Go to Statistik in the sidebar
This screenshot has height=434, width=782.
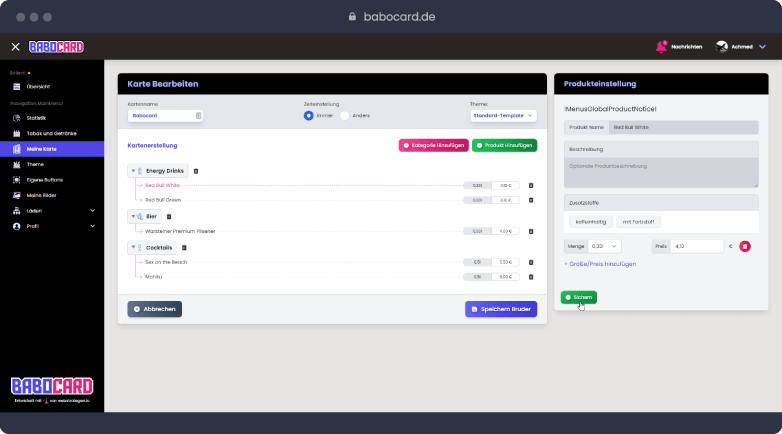click(35, 118)
